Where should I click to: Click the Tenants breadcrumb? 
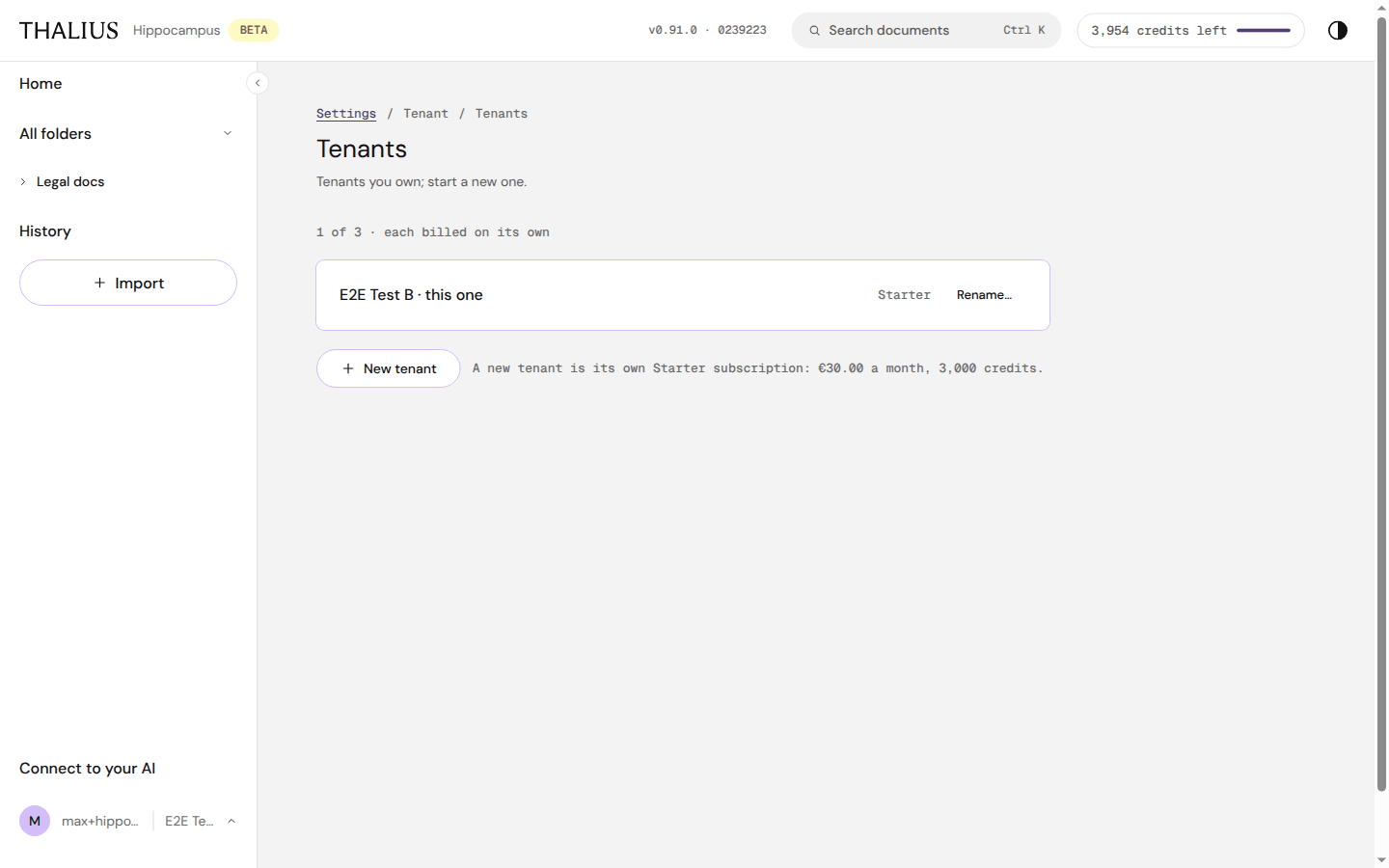pos(502,114)
